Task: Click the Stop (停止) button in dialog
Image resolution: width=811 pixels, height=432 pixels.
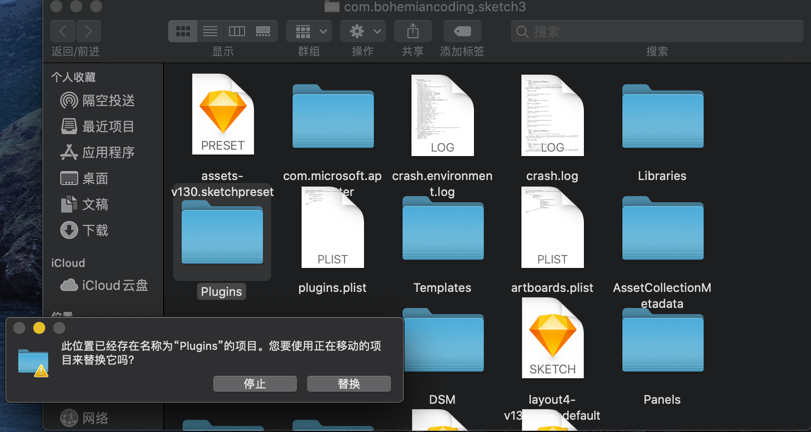Action: pos(255,384)
